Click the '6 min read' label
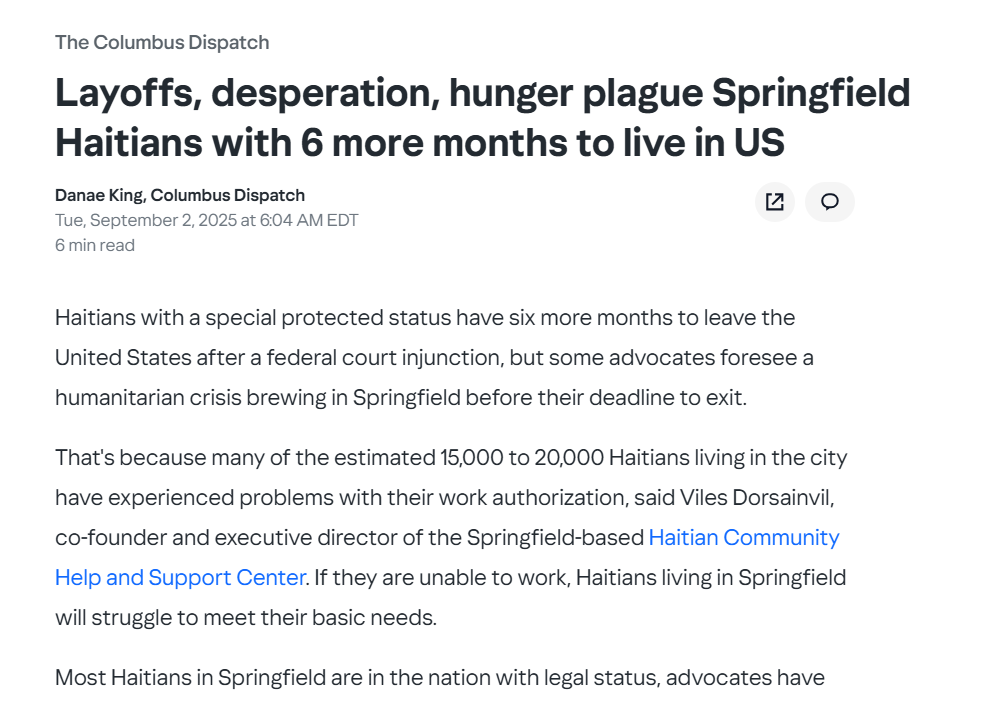 point(95,245)
